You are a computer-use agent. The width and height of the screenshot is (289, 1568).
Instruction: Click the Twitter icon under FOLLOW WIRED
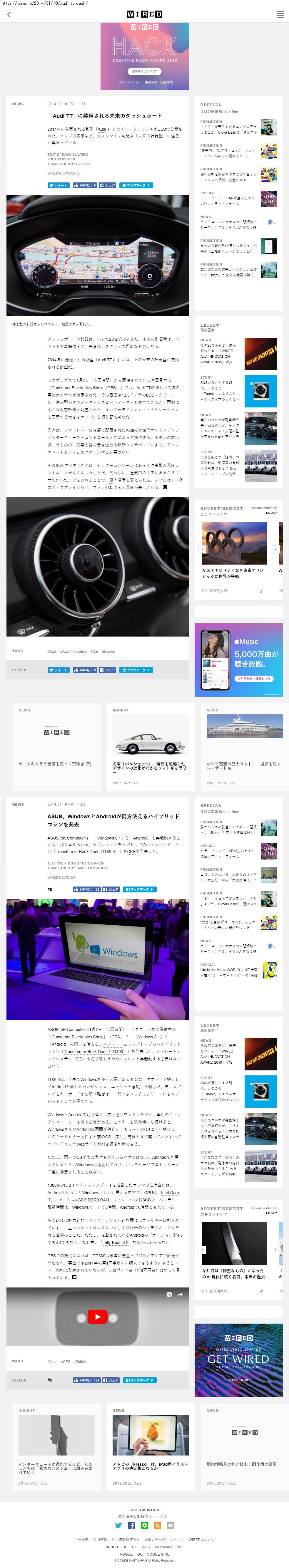118,1525
